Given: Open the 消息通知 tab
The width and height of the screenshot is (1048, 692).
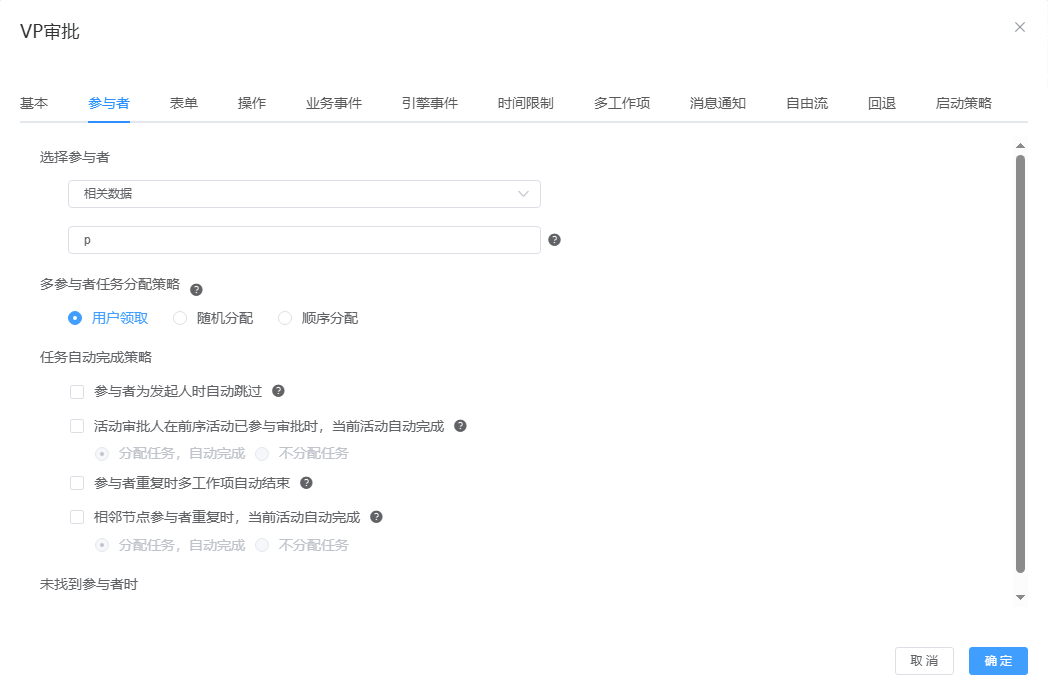Looking at the screenshot, I should (718, 103).
